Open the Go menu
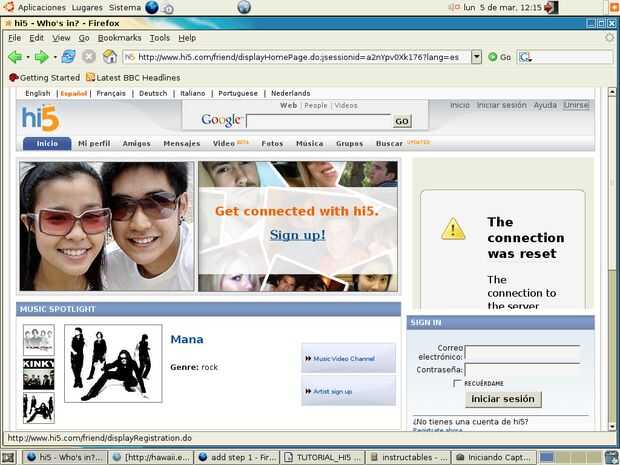 [x=84, y=38]
